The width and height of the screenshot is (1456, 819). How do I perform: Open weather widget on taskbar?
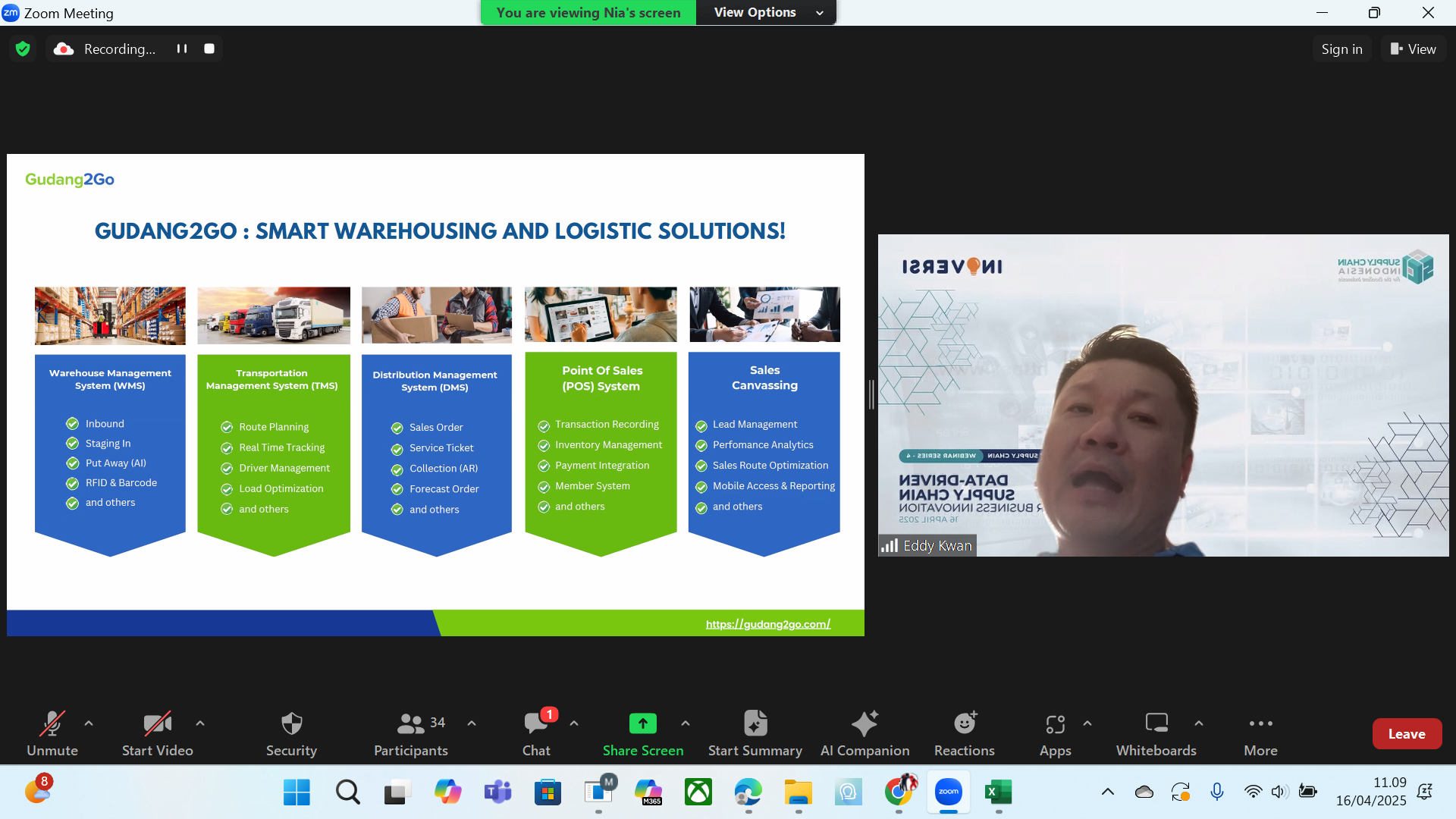click(x=38, y=791)
